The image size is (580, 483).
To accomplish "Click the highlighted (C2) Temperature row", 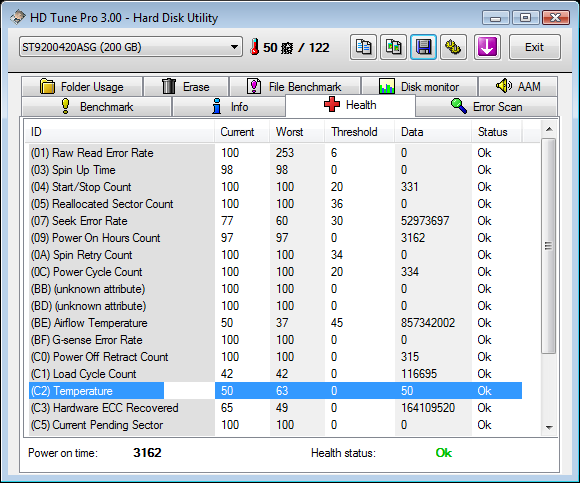I will click(x=276, y=391).
